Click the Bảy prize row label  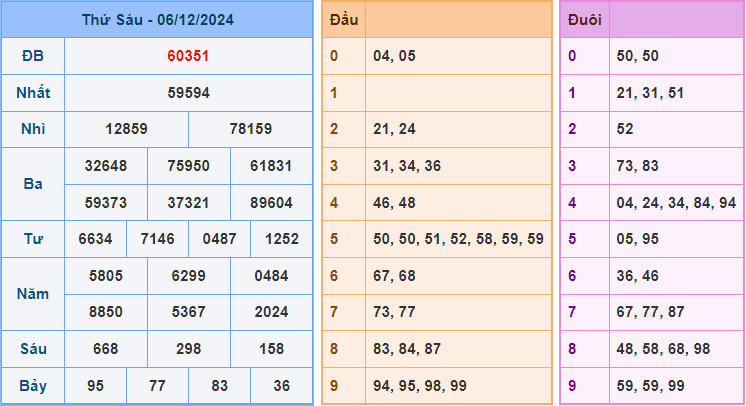[x=33, y=385]
